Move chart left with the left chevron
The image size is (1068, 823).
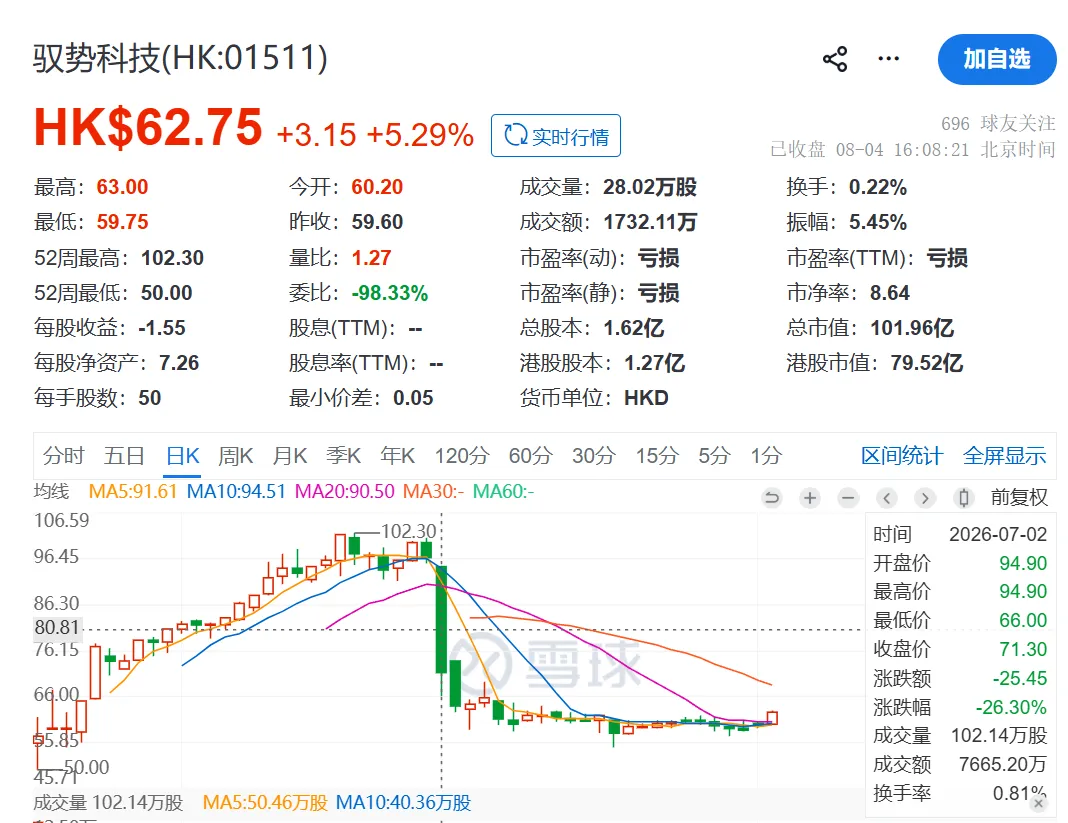coord(886,498)
